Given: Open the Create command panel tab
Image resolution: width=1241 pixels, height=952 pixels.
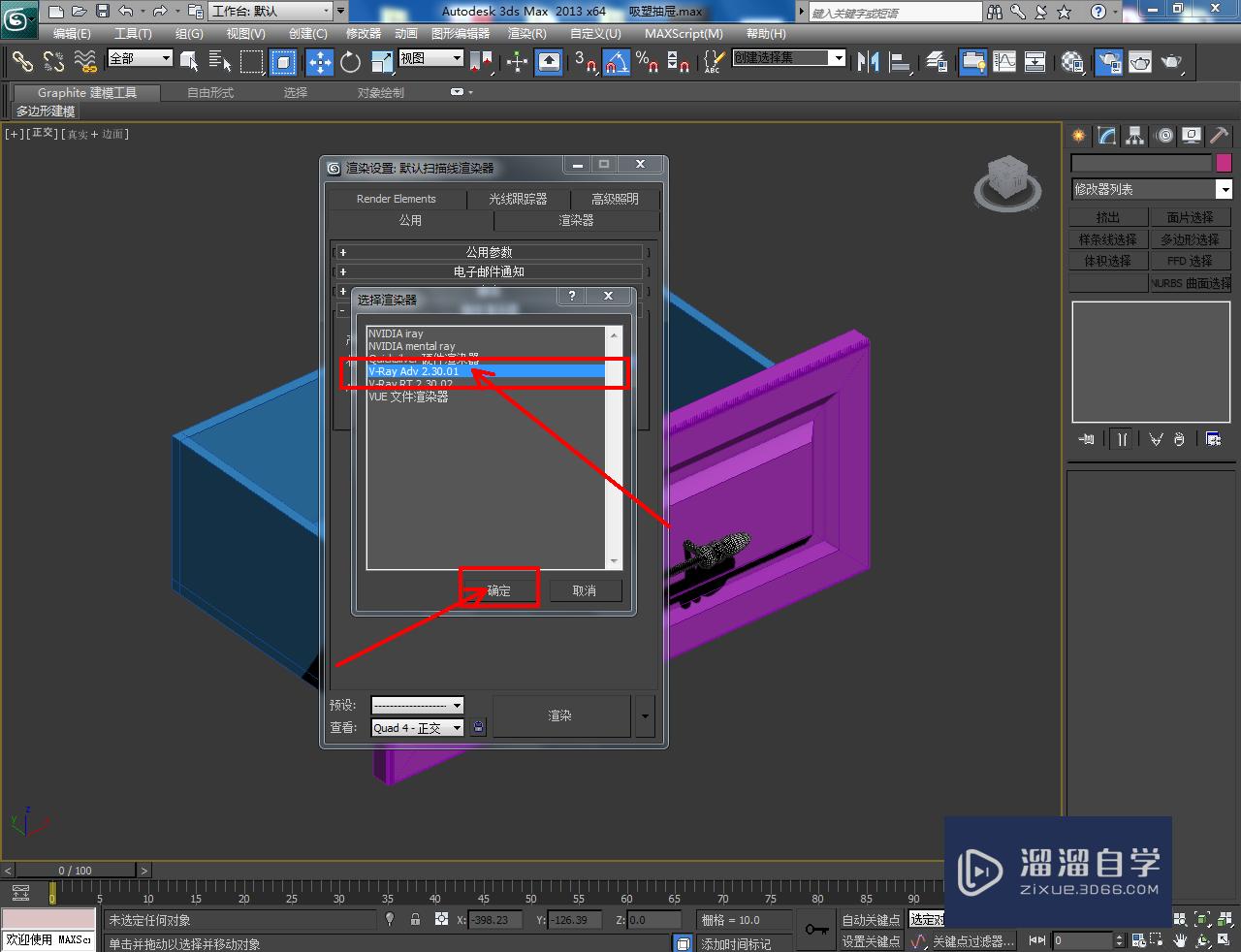Looking at the screenshot, I should click(x=1079, y=136).
